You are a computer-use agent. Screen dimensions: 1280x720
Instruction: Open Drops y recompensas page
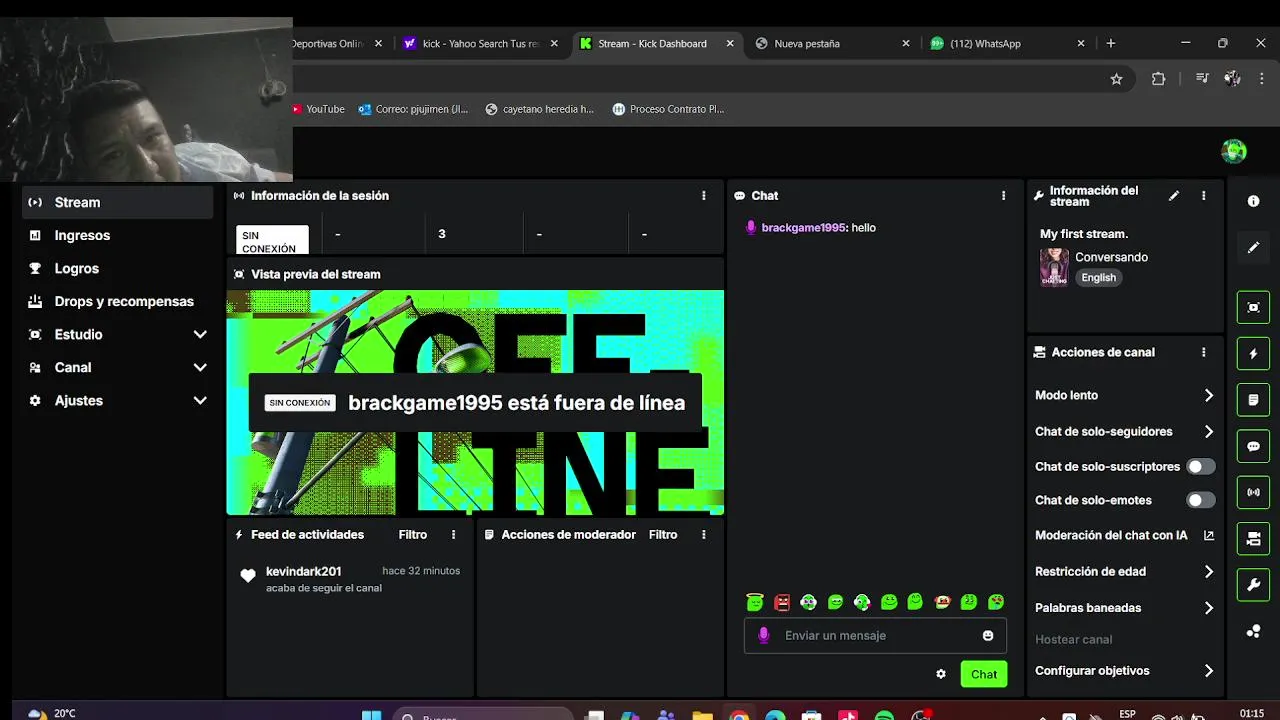(118, 301)
